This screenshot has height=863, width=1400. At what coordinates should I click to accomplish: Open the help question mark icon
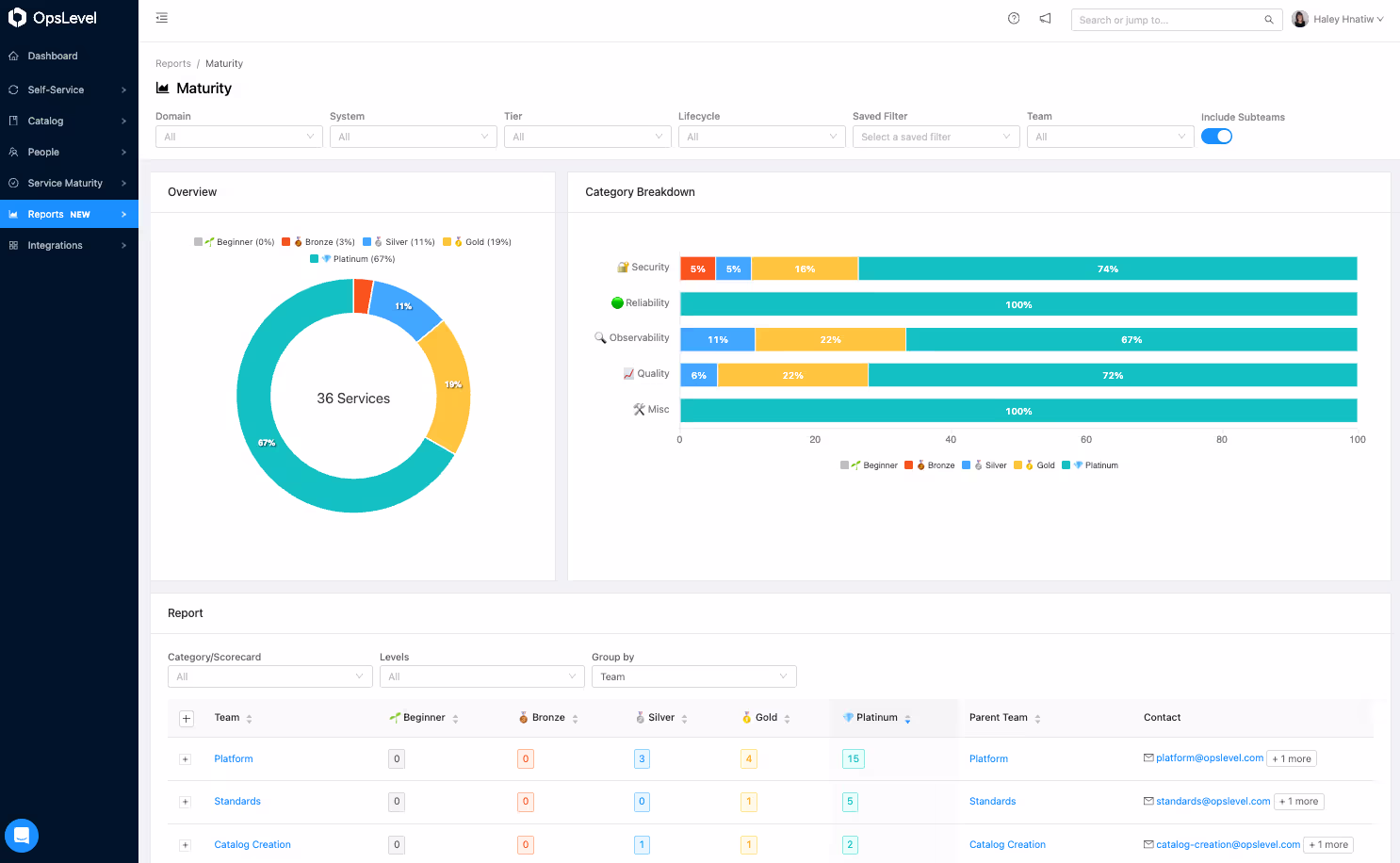point(1014,18)
